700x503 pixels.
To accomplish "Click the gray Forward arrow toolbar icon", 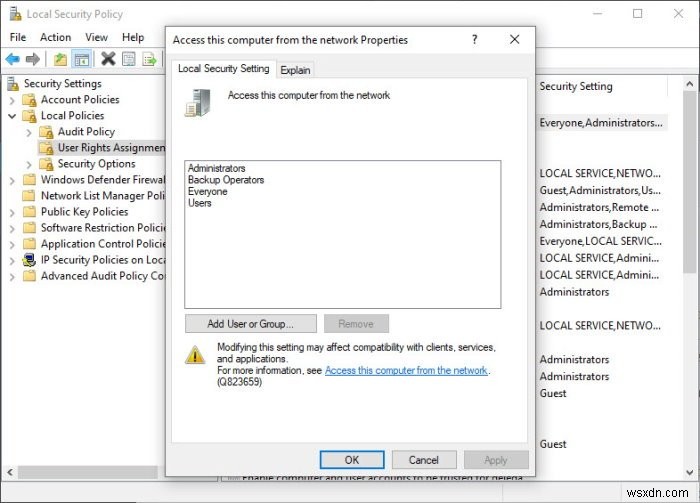I will pos(33,58).
